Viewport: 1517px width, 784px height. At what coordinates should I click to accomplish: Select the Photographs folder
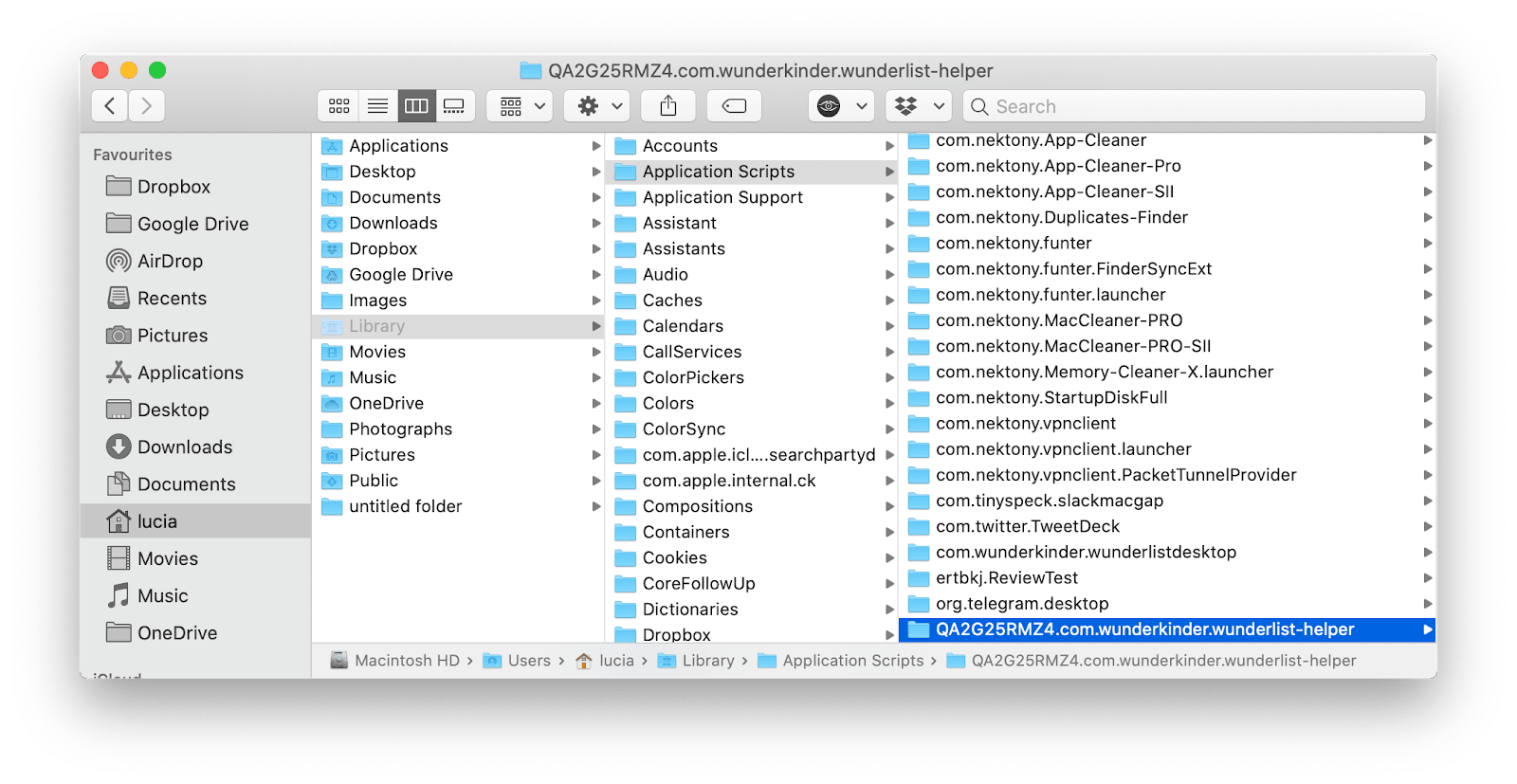click(458, 429)
